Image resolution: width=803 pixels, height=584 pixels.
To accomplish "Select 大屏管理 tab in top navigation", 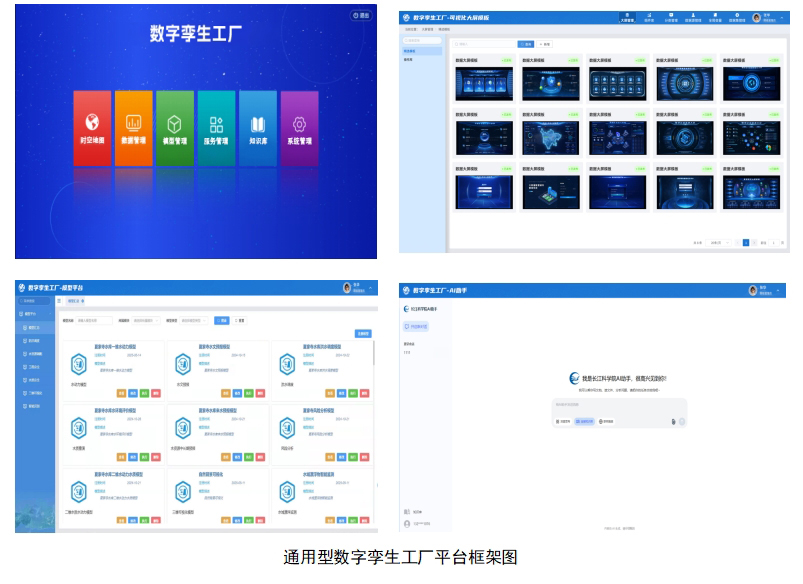I will (x=627, y=17).
